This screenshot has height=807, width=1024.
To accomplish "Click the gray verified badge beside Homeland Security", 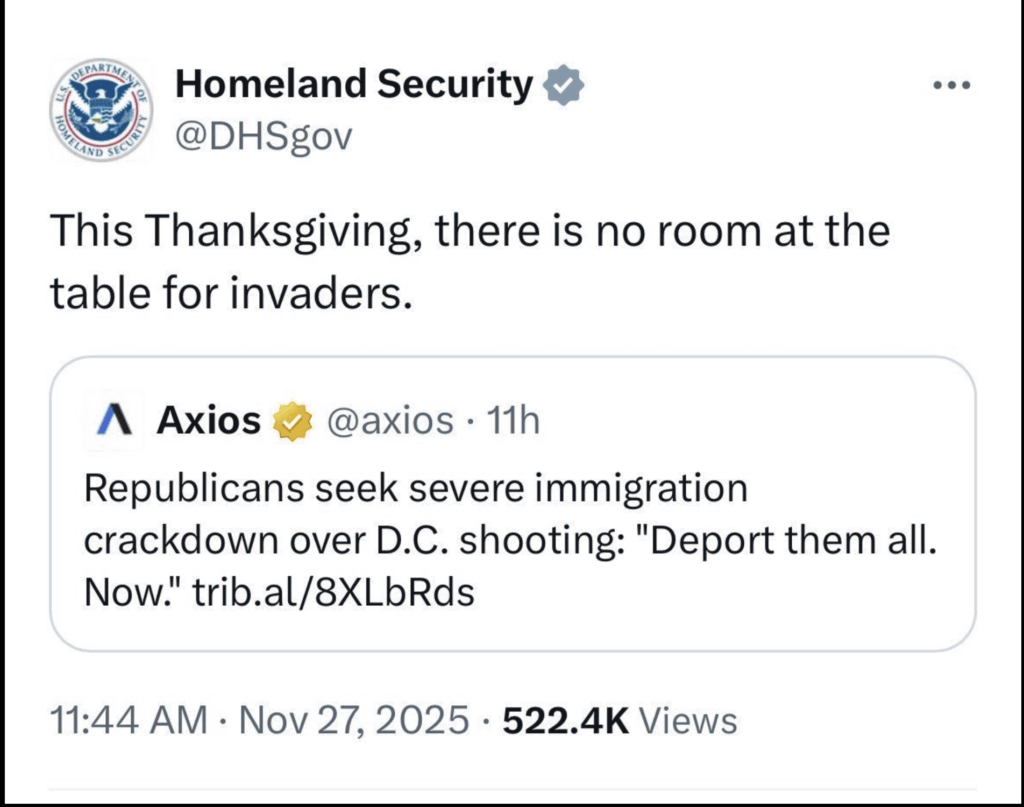I will pyautogui.click(x=564, y=88).
